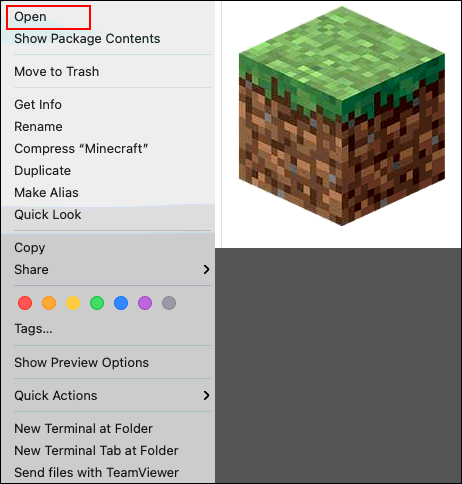Expand the Quick Actions submenu arrow
Screen dimensions: 462x484
pos(207,395)
